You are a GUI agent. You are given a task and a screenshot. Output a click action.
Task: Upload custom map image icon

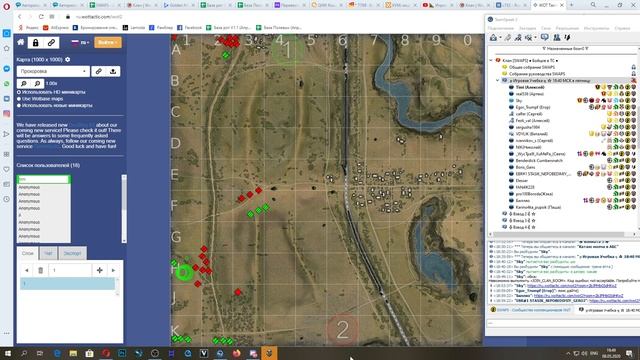pos(113,71)
